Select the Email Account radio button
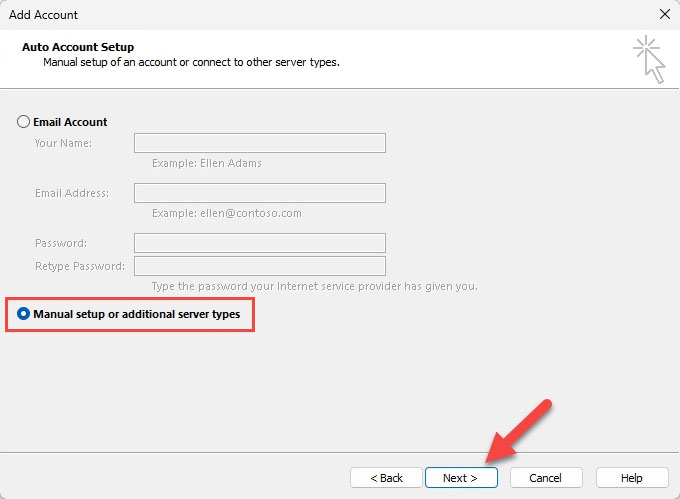Screen dimensions: 680x499 [24, 122]
